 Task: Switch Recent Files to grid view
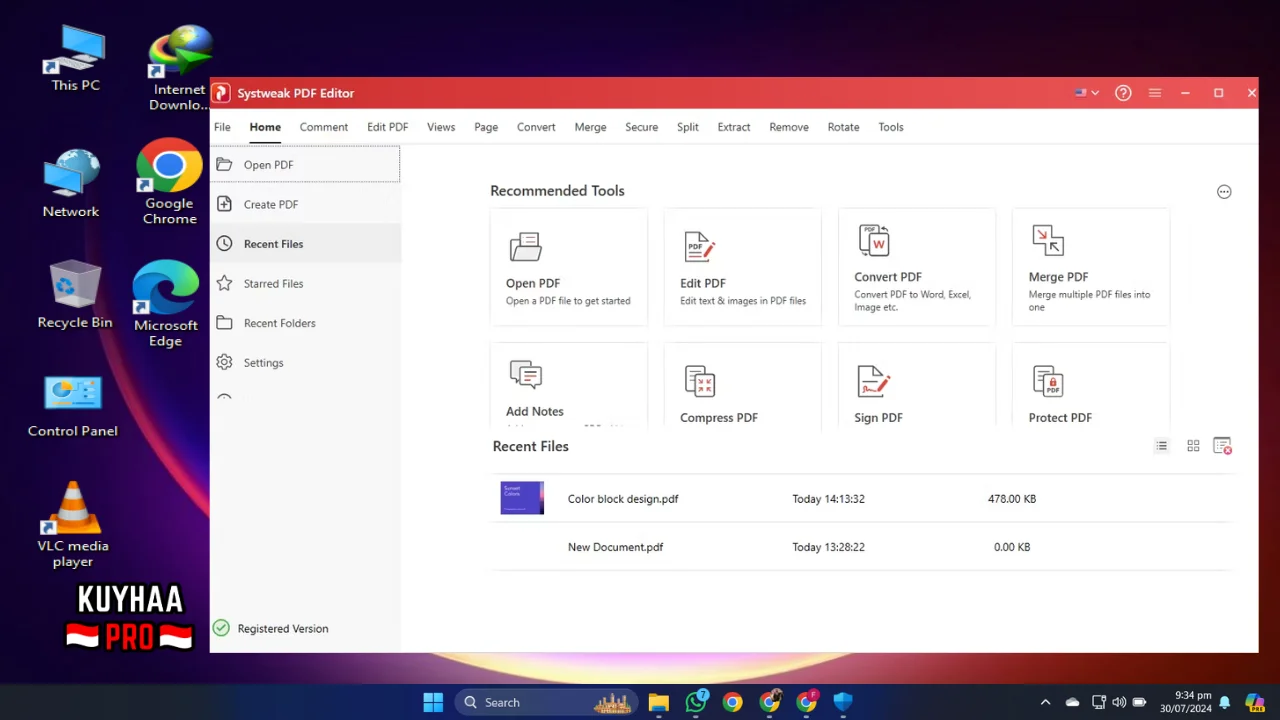1193,446
